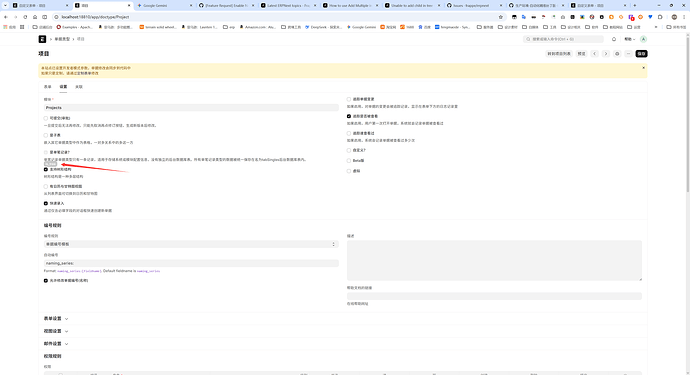The height and width of the screenshot is (375, 690).
Task: Click the extension icon with red badge
Action: coord(631,17)
